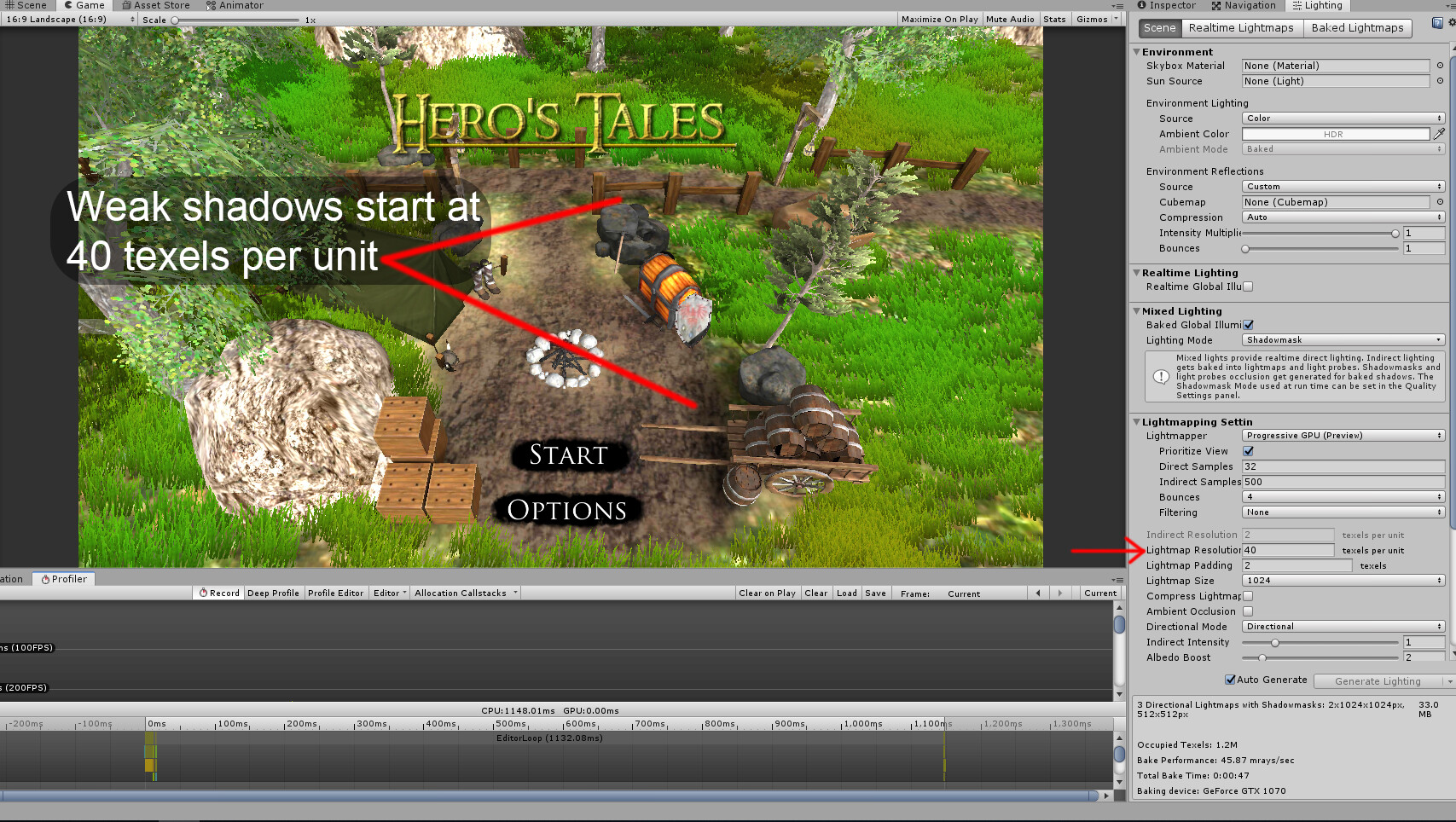The height and width of the screenshot is (822, 1456).
Task: Click the Record button in Profiler
Action: click(x=219, y=593)
